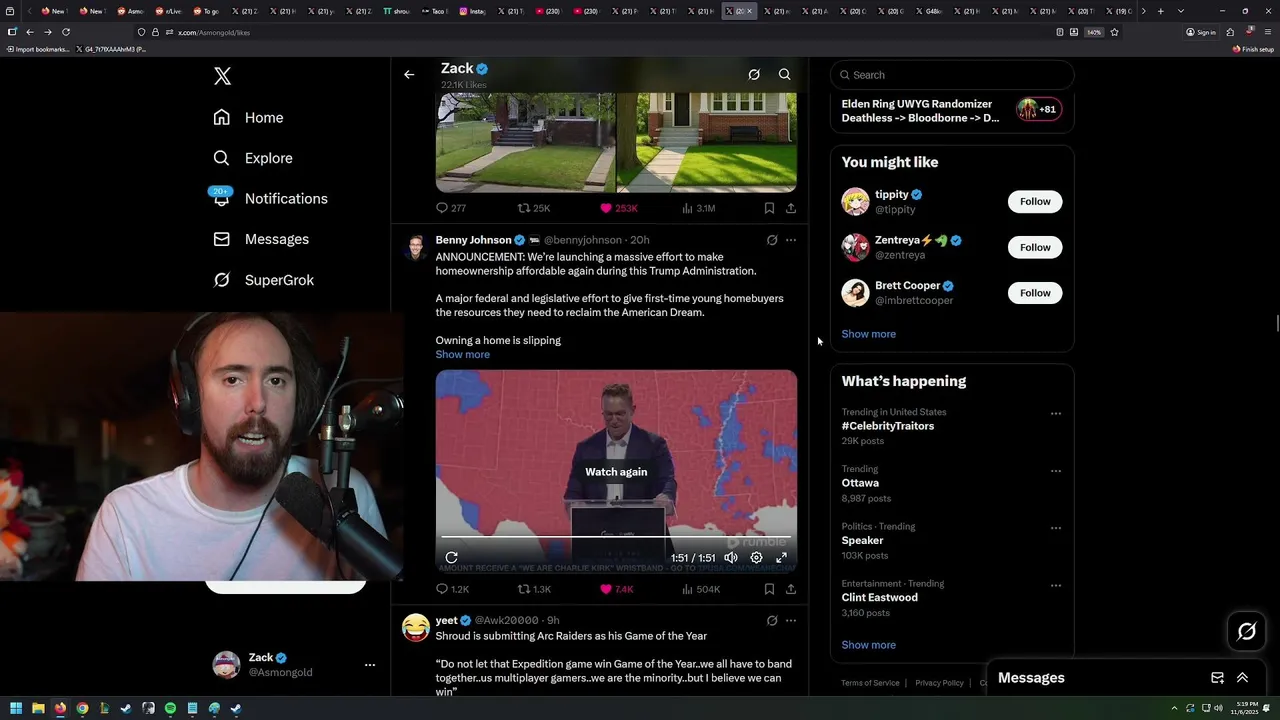This screenshot has width=1280, height=720.
Task: Reload the page in browser toolbar
Action: tap(66, 32)
